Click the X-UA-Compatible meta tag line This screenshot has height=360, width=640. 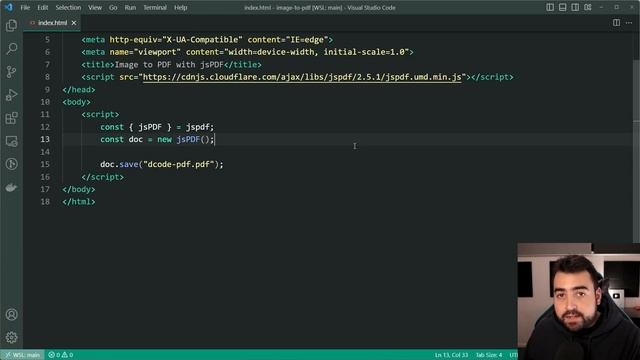point(207,40)
